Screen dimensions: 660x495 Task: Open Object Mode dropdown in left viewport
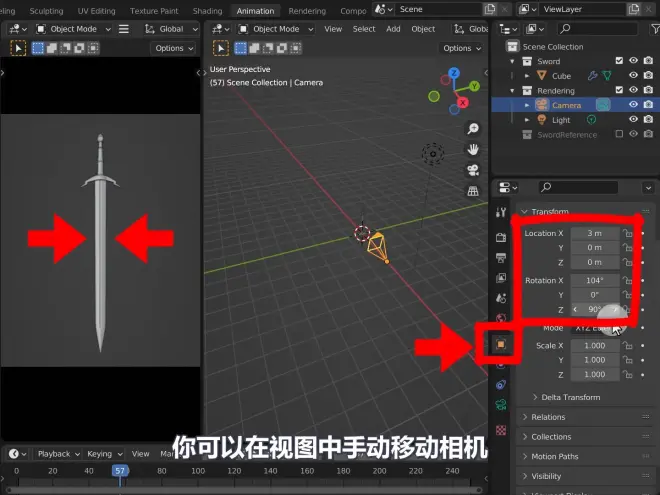(74, 29)
